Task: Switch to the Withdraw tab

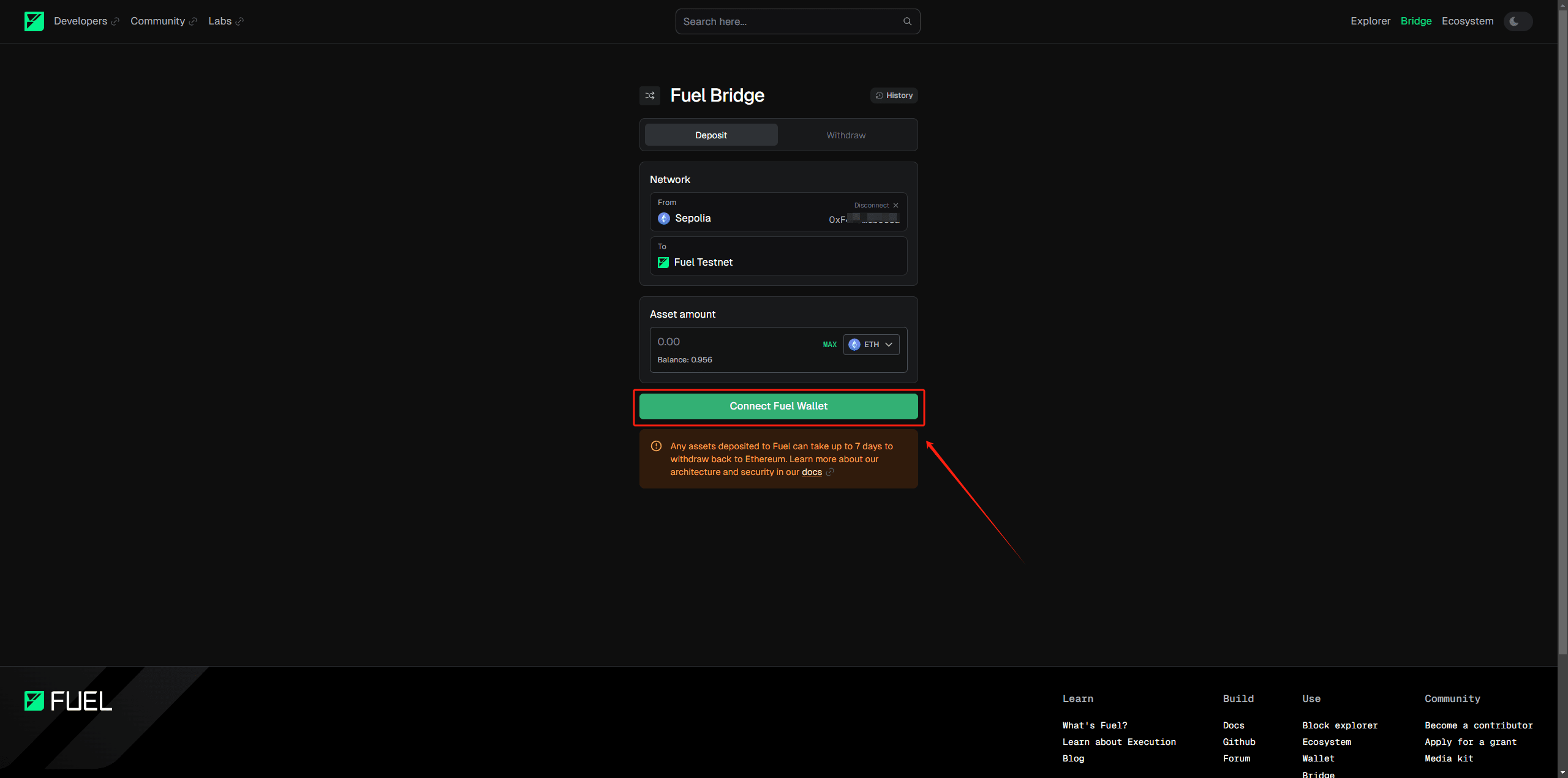Action: (x=845, y=135)
